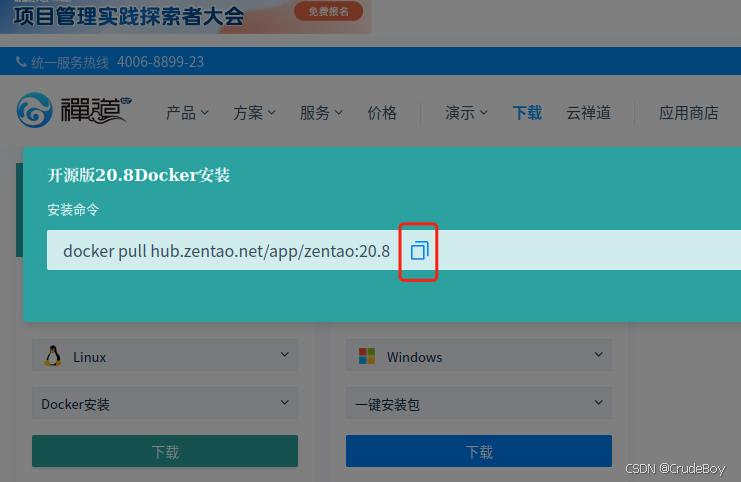This screenshot has width=741, height=482.
Task: Click the blue 下载 button under Windows
Action: (479, 451)
